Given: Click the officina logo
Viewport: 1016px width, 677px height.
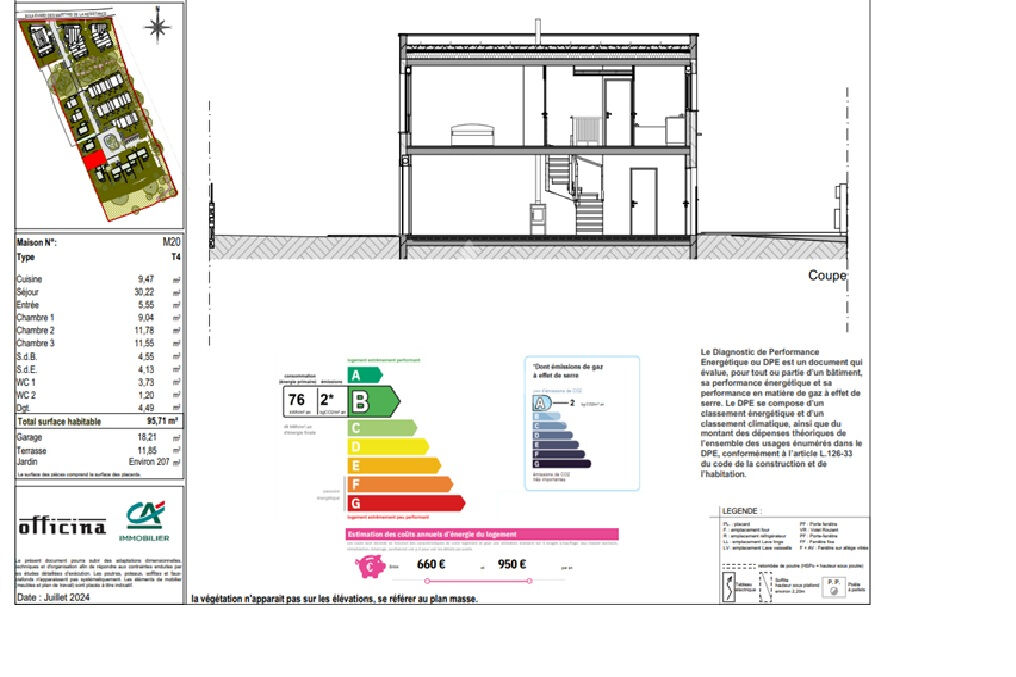Looking at the screenshot, I should tap(62, 526).
